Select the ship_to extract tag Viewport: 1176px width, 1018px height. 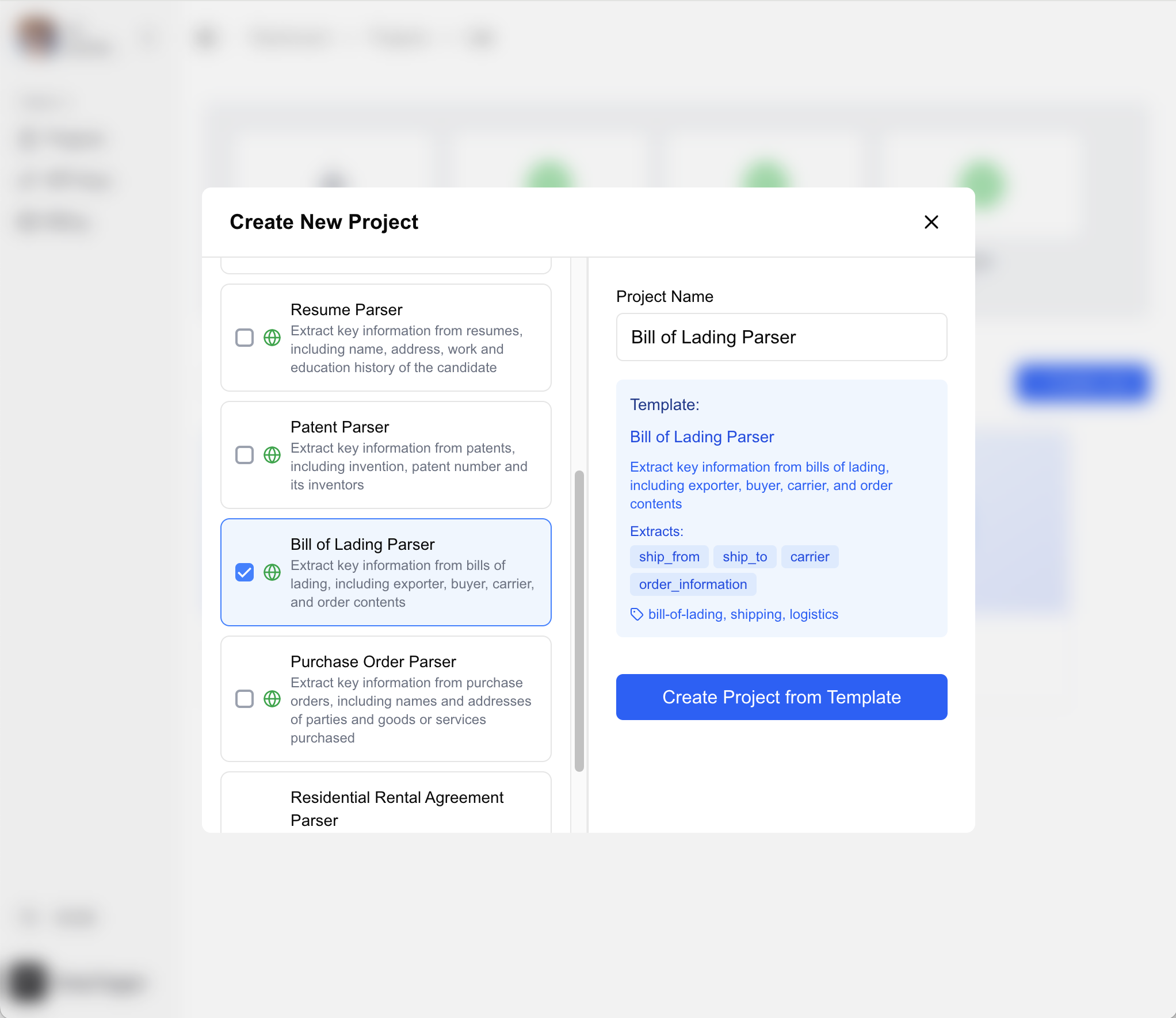pos(744,557)
